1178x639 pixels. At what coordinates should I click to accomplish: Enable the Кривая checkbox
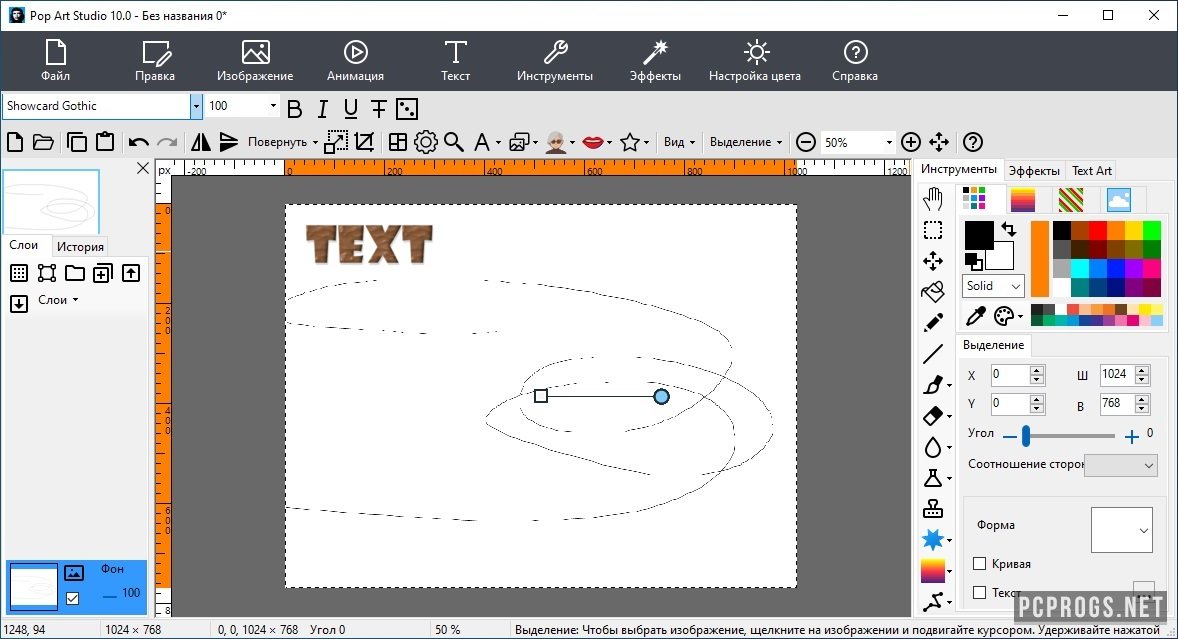pyautogui.click(x=980, y=564)
